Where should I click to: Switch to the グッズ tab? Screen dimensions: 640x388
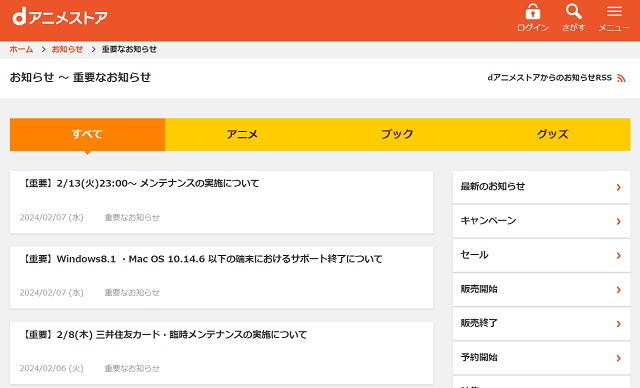point(553,134)
